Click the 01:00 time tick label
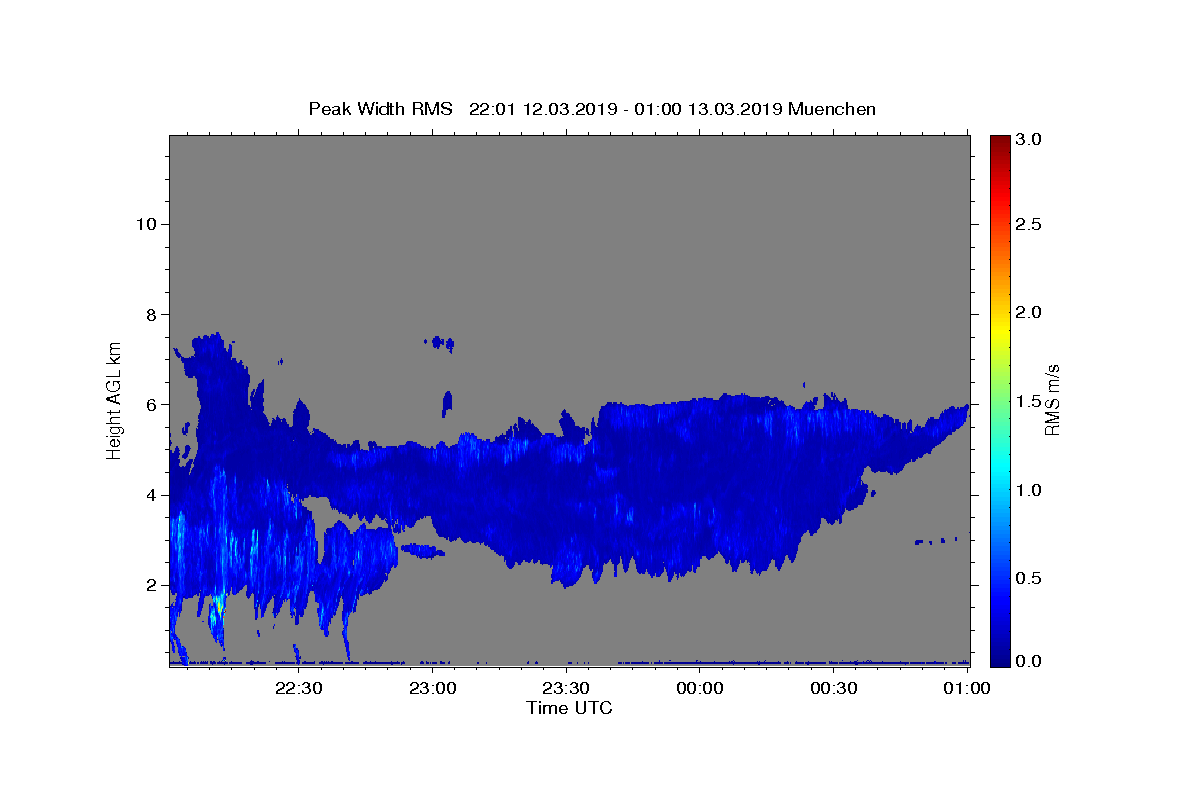The width and height of the screenshot is (1200, 800). tap(968, 688)
